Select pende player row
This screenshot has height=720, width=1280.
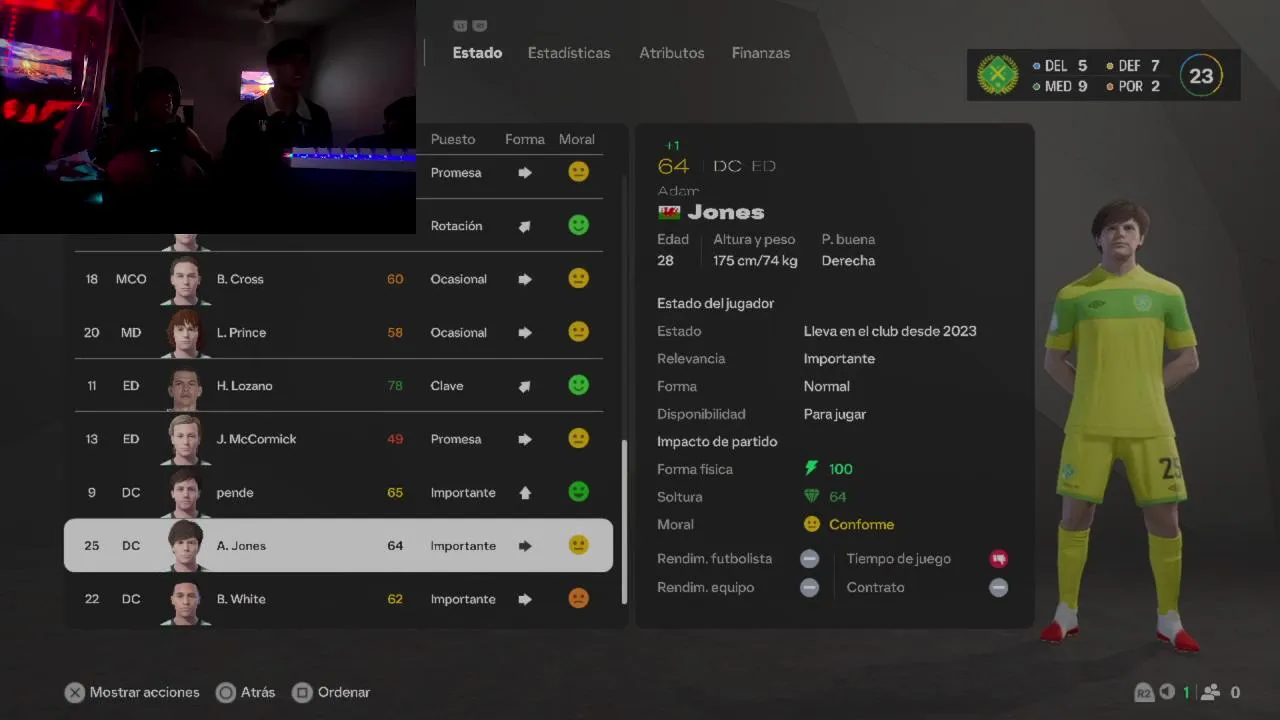pyautogui.click(x=338, y=492)
